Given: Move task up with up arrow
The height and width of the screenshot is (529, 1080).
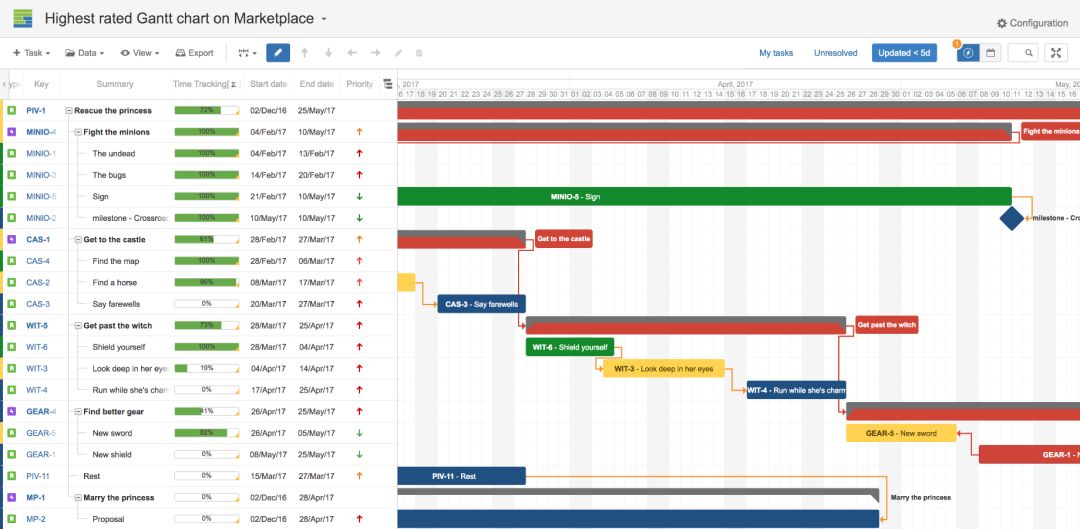Looking at the screenshot, I should click(305, 53).
